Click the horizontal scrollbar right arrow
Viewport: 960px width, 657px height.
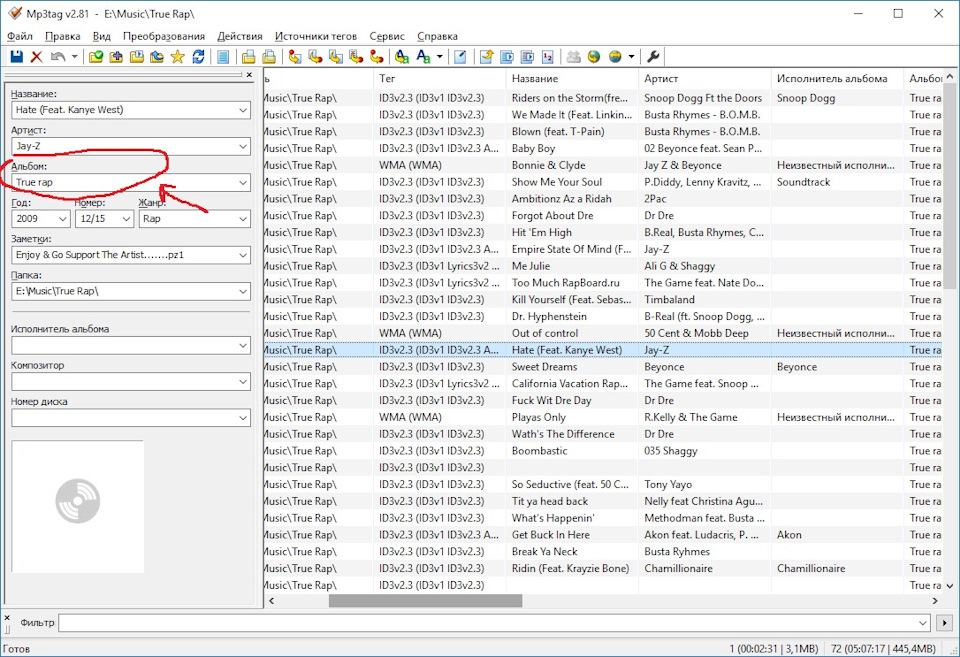[935, 601]
